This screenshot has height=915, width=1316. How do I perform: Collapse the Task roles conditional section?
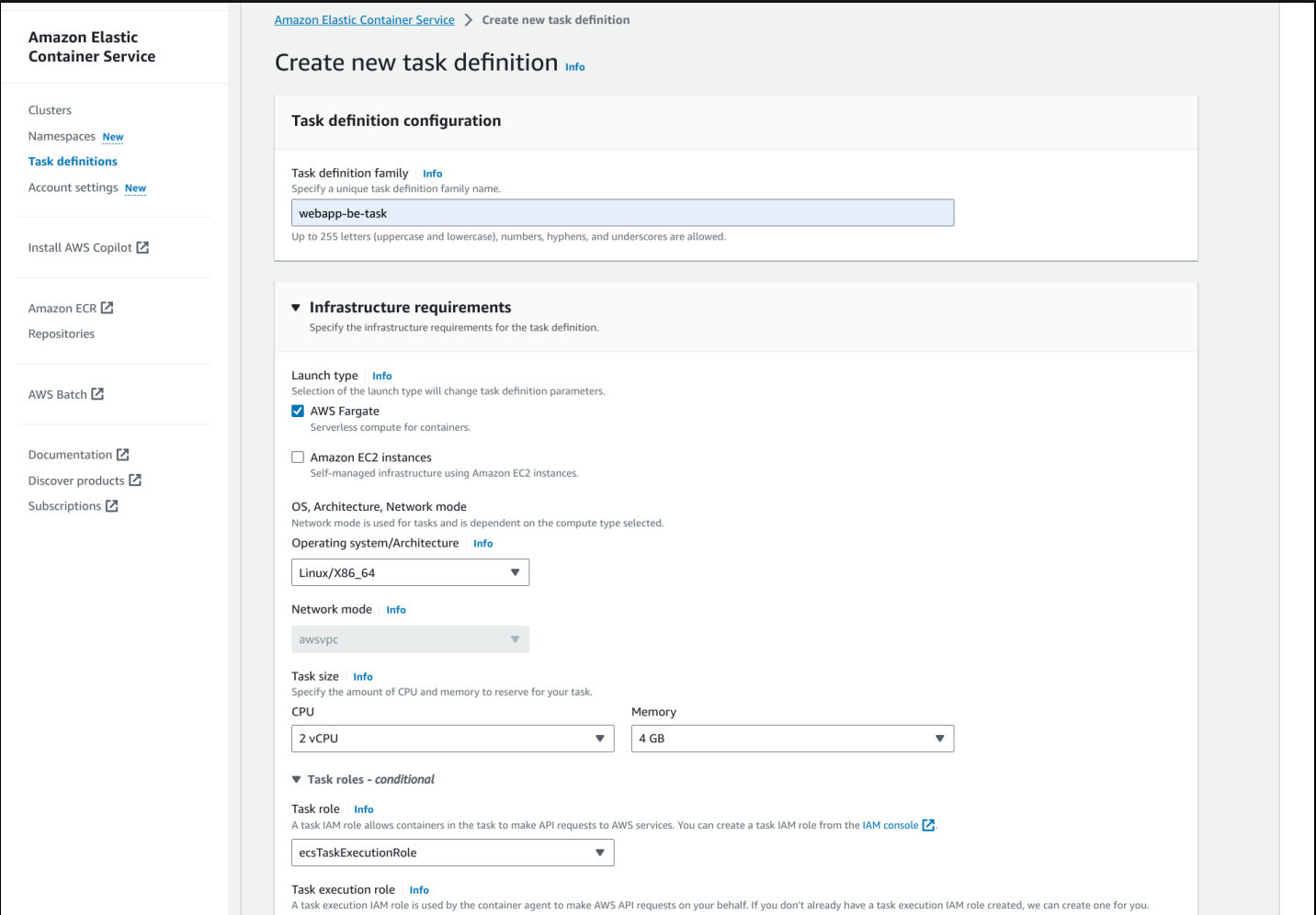pos(297,780)
